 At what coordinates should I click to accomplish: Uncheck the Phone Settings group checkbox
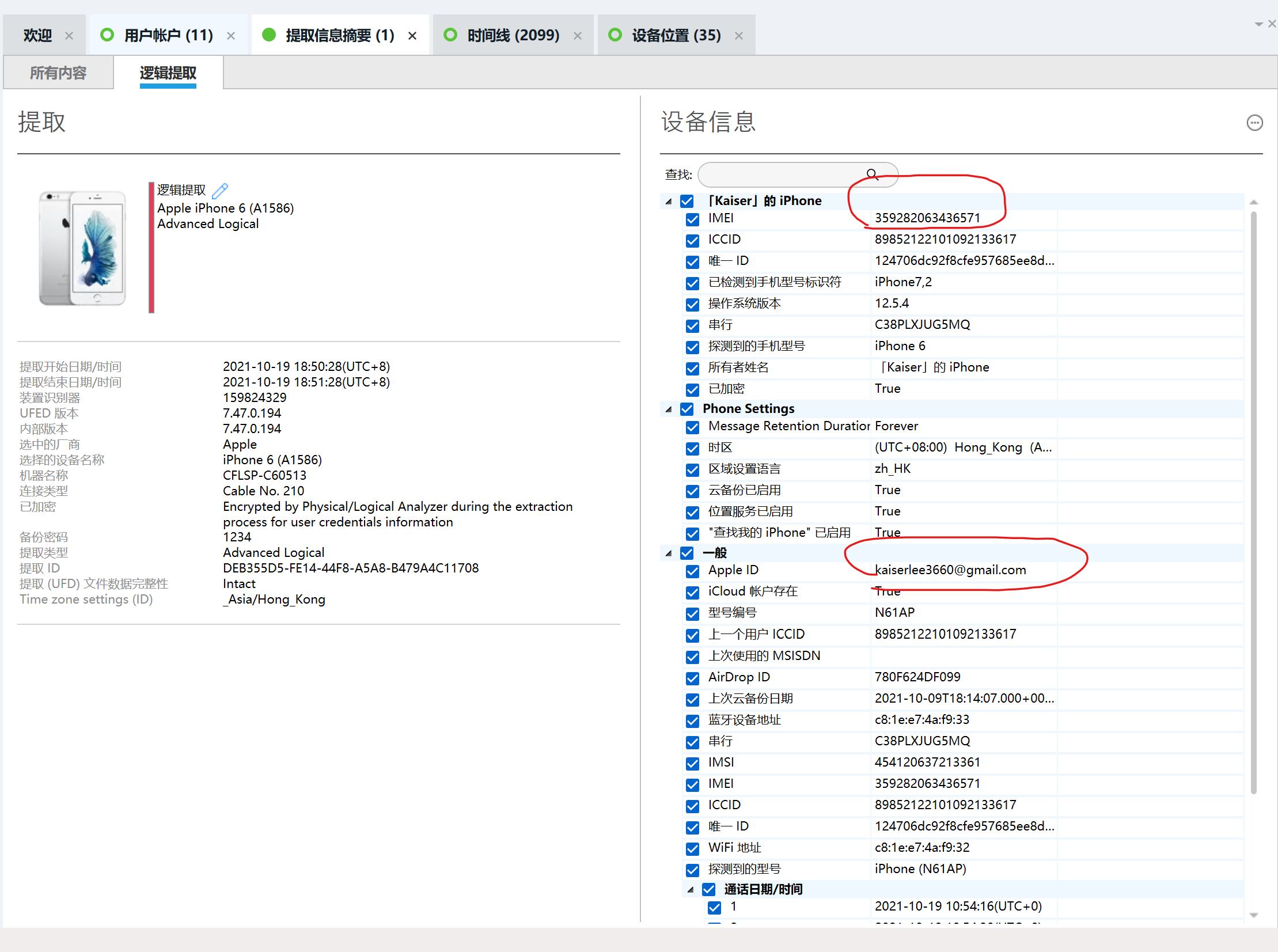687,409
